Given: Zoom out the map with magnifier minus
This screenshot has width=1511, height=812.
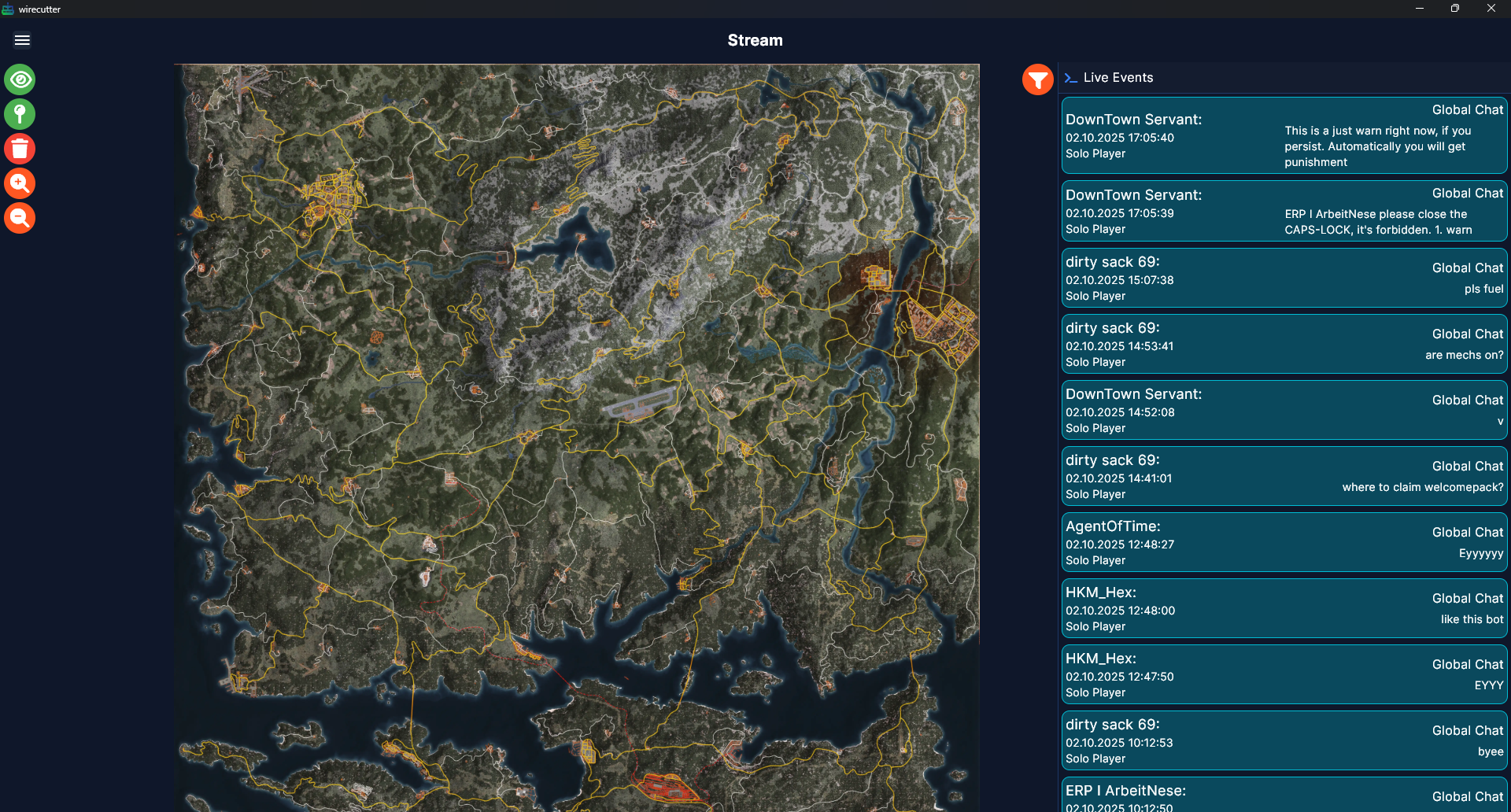Looking at the screenshot, I should point(20,218).
